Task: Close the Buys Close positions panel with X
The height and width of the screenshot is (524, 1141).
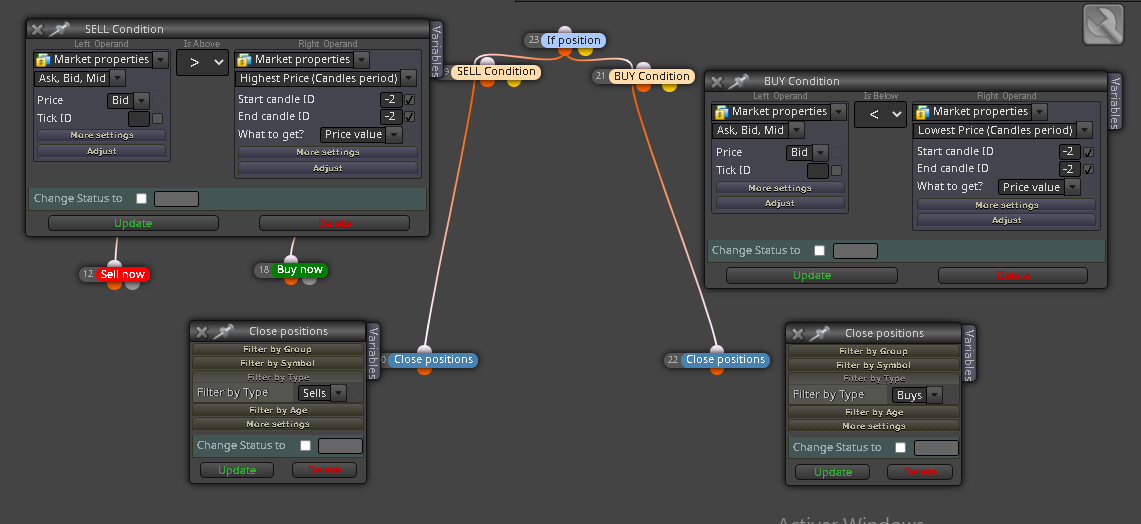Action: (x=798, y=334)
